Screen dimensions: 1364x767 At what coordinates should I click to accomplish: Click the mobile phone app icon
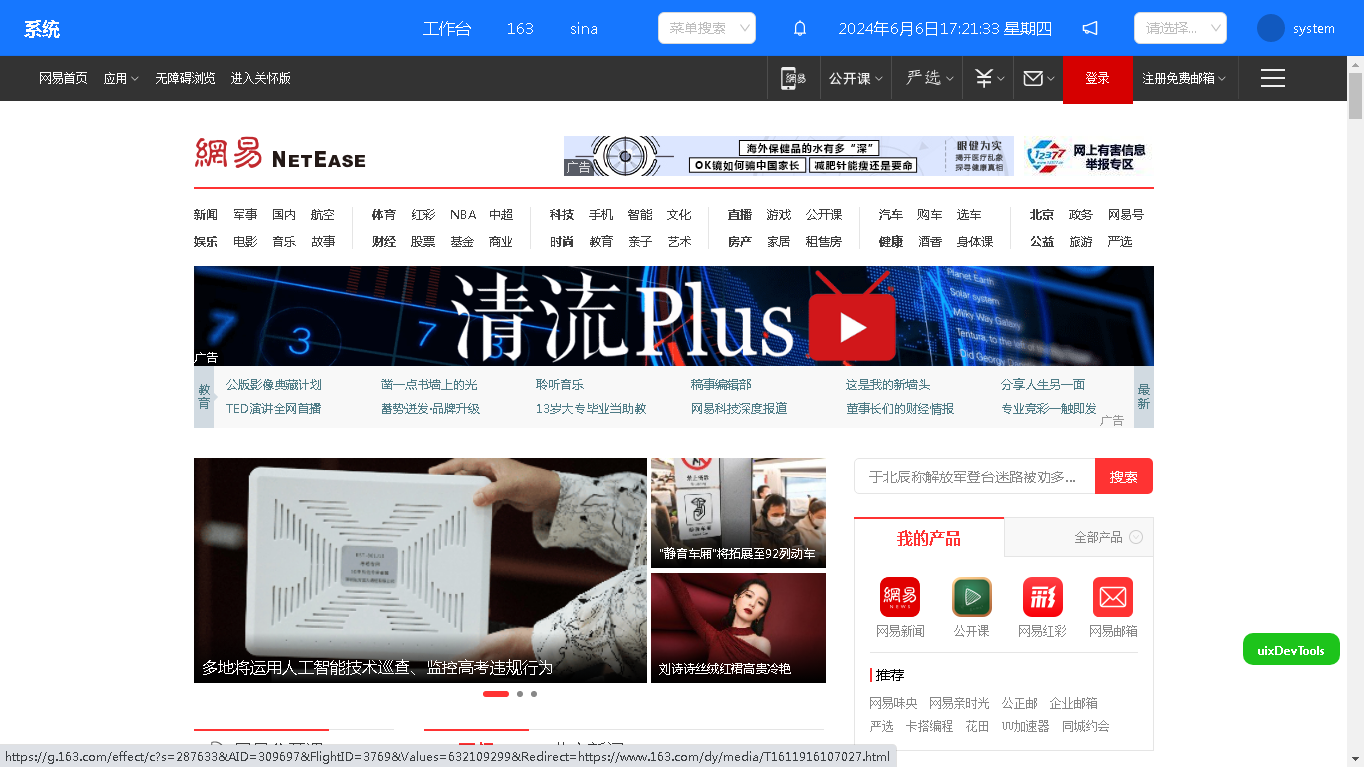pos(793,78)
